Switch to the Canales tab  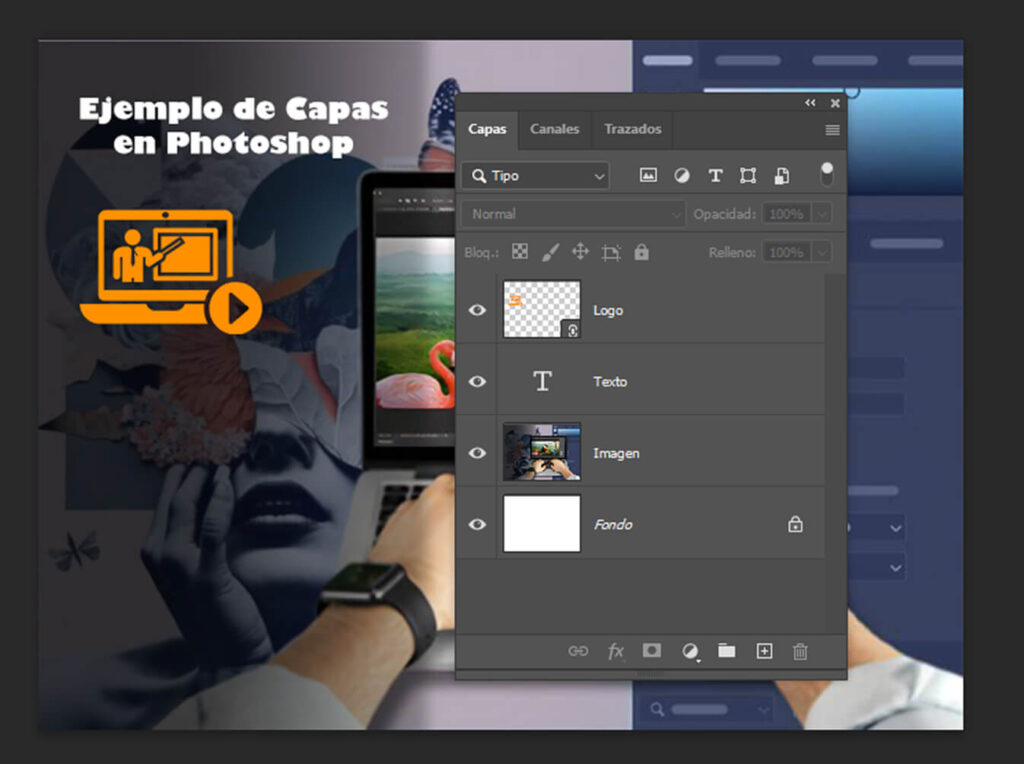(554, 129)
